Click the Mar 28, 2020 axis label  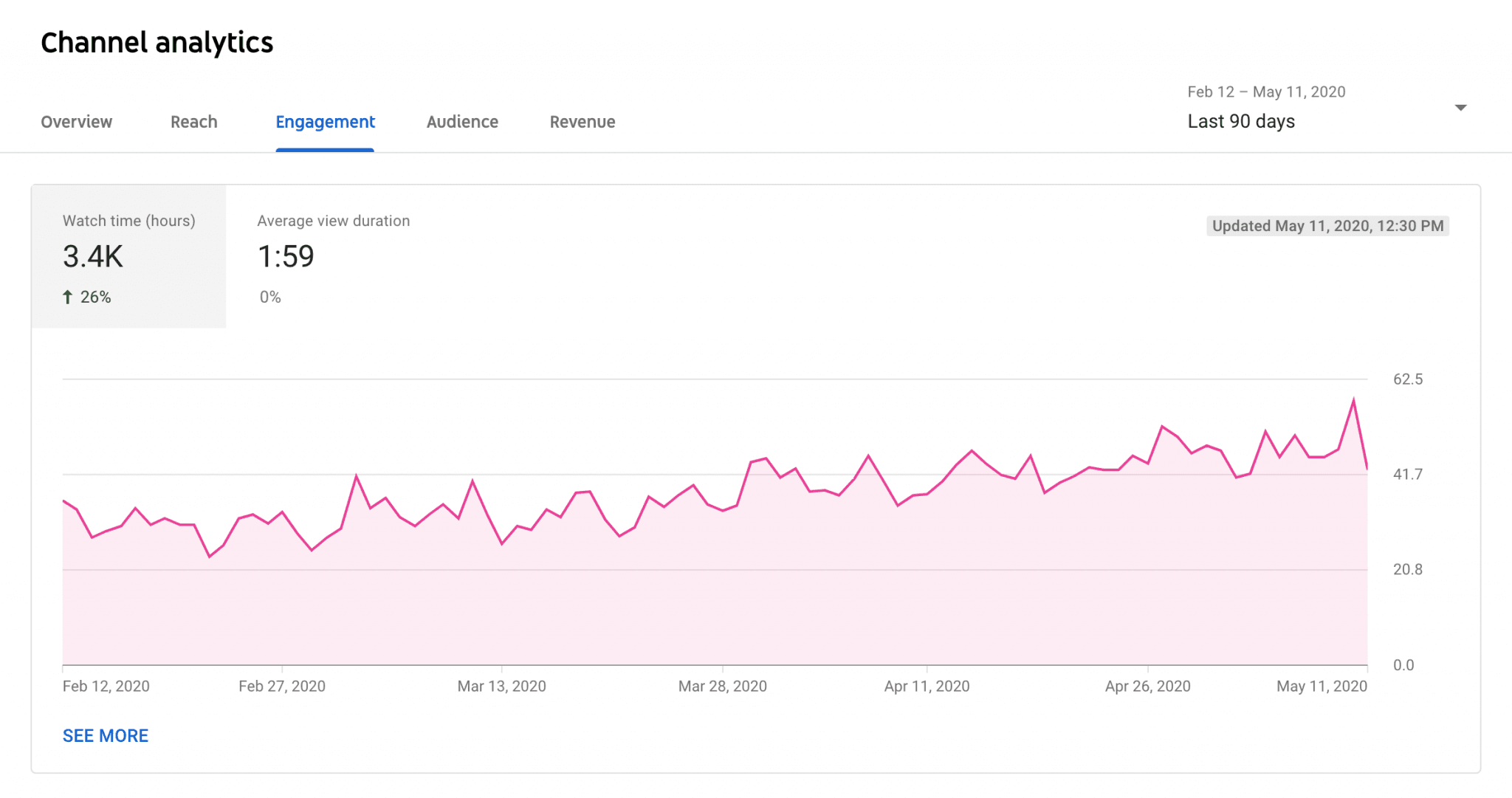click(x=723, y=686)
